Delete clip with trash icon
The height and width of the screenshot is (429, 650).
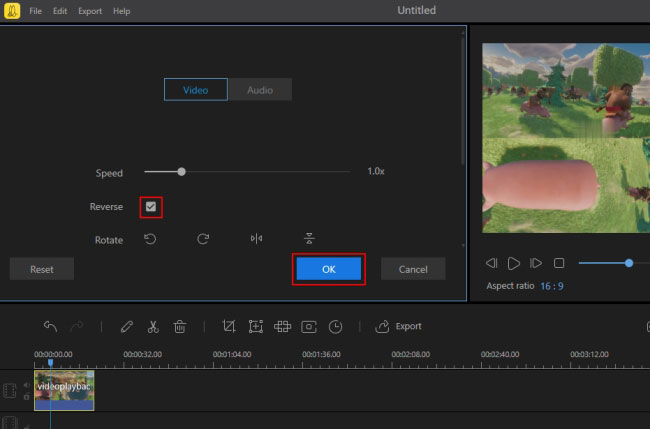[179, 327]
